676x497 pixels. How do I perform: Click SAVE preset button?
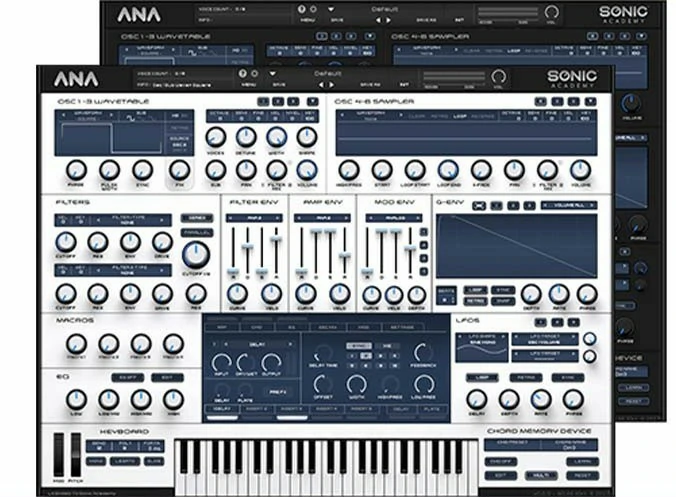tap(279, 85)
